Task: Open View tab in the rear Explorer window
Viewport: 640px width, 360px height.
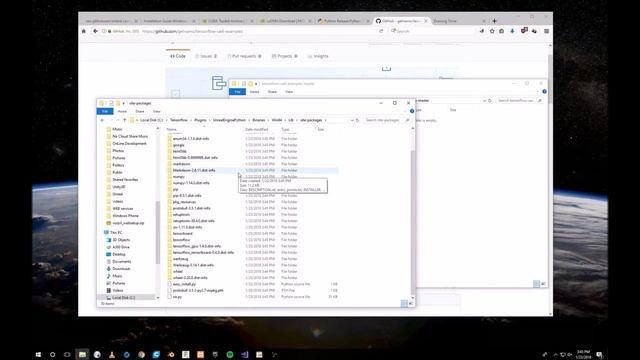Action: point(289,92)
